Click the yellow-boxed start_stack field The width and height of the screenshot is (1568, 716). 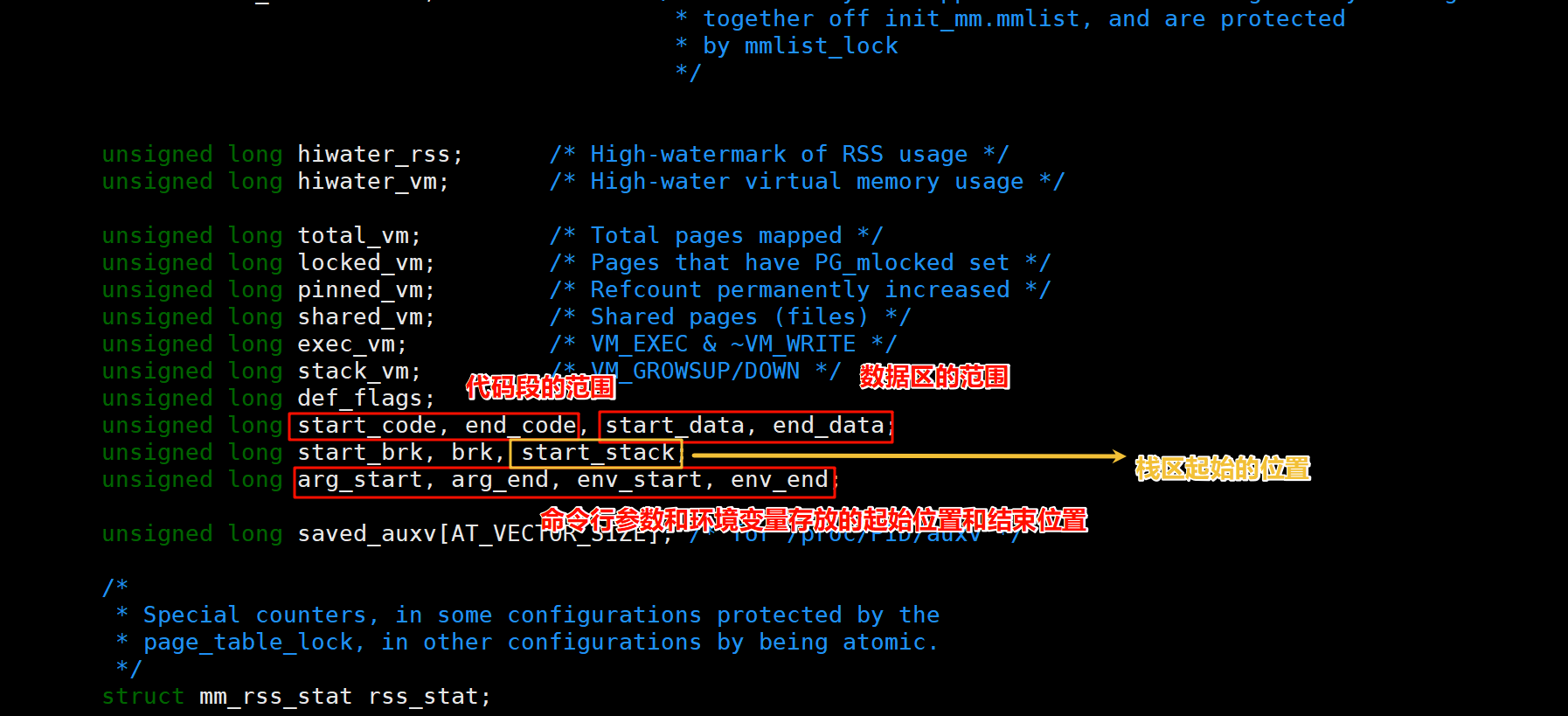(596, 453)
